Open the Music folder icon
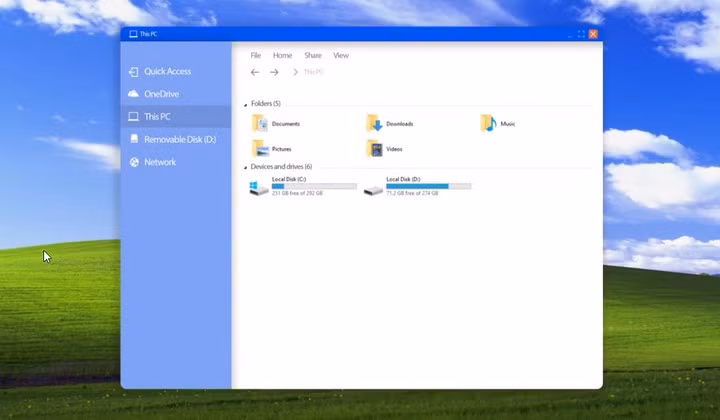This screenshot has width=720, height=420. coord(488,123)
